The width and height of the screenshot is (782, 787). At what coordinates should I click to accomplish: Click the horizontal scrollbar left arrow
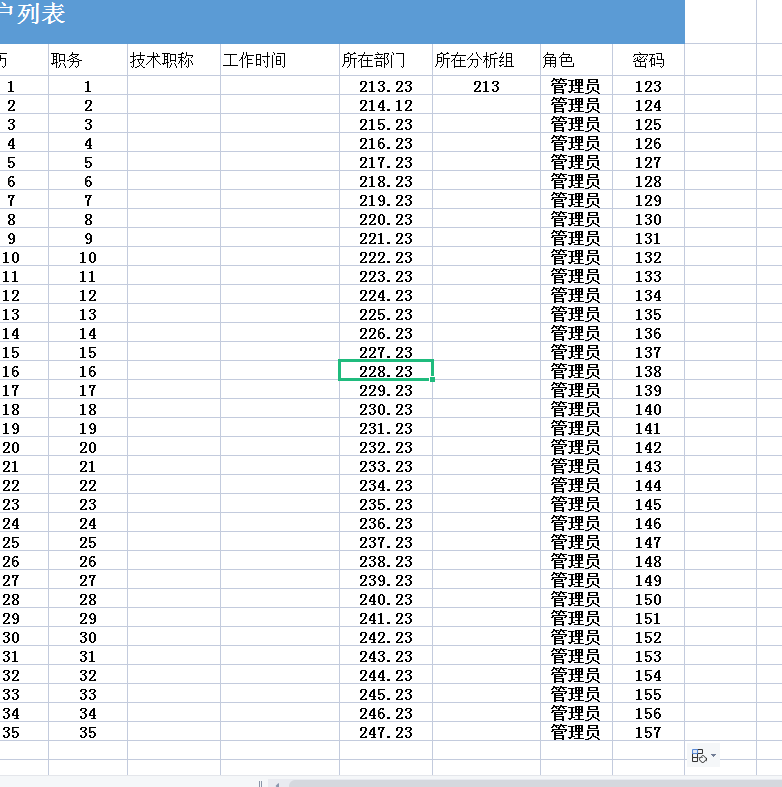(x=277, y=783)
